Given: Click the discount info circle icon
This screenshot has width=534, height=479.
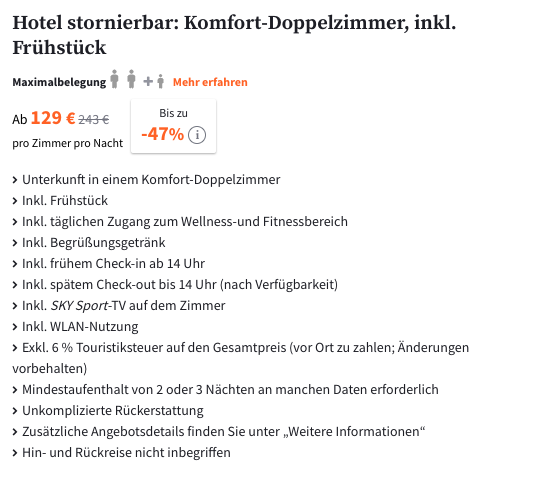Looking at the screenshot, I should (x=197, y=135).
